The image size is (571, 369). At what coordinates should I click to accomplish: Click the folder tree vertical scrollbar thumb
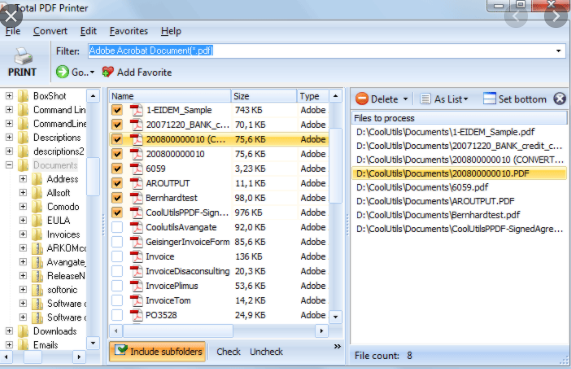coord(93,176)
